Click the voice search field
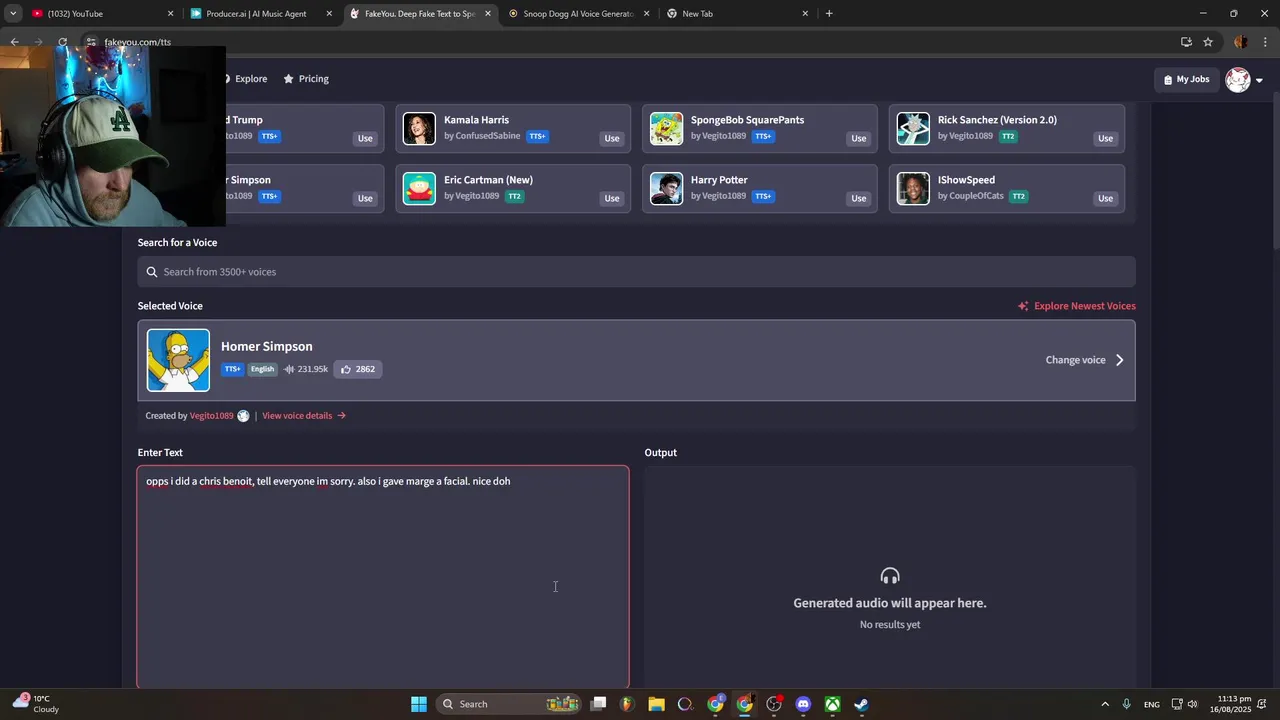 [x=636, y=272]
